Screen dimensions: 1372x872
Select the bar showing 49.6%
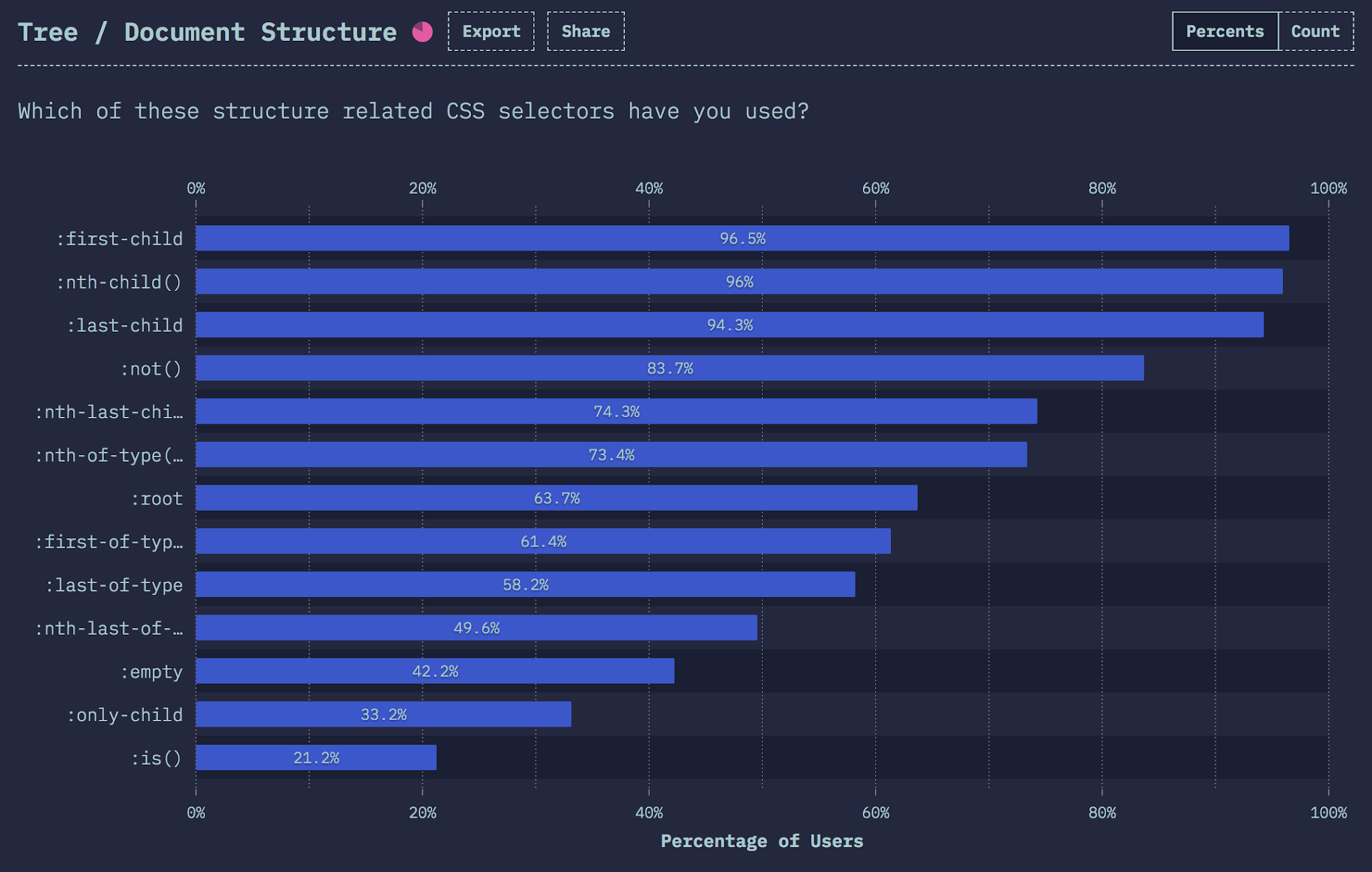(476, 628)
